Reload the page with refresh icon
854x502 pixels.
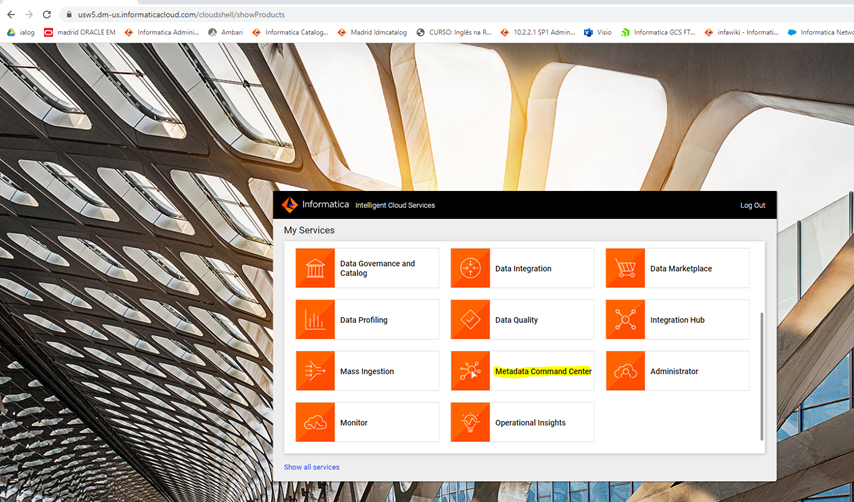pos(47,15)
